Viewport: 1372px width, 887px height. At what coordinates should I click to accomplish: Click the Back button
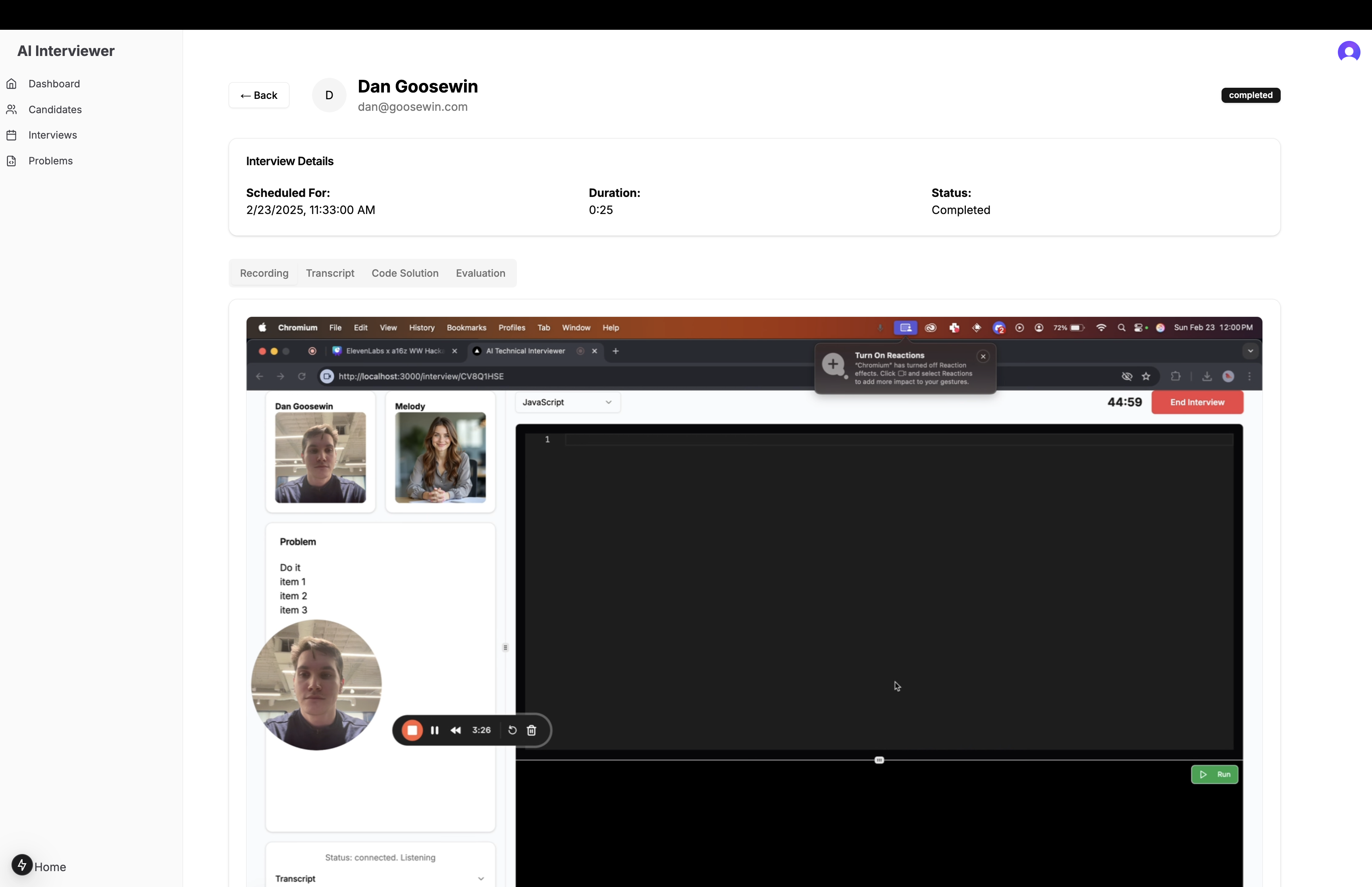[x=258, y=96]
